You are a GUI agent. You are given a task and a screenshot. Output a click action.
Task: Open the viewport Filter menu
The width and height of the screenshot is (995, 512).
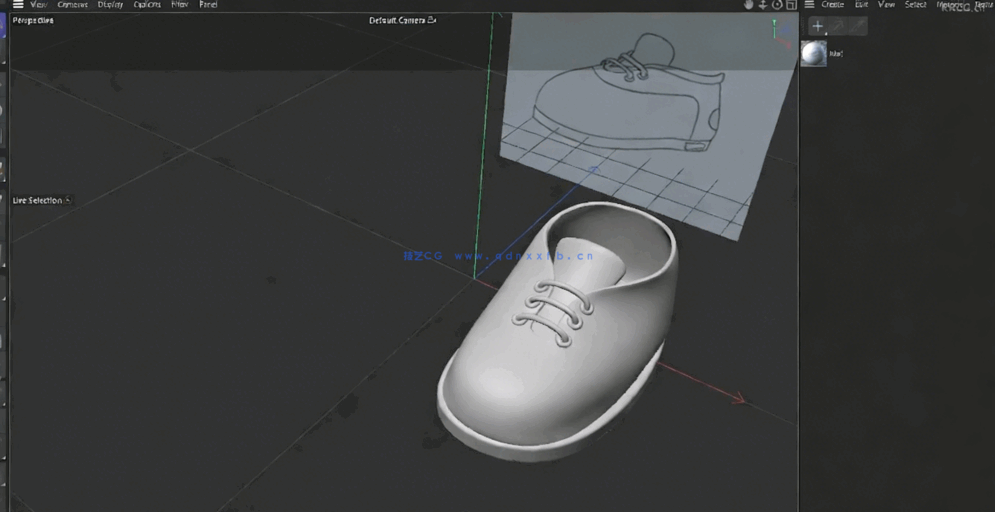(180, 5)
